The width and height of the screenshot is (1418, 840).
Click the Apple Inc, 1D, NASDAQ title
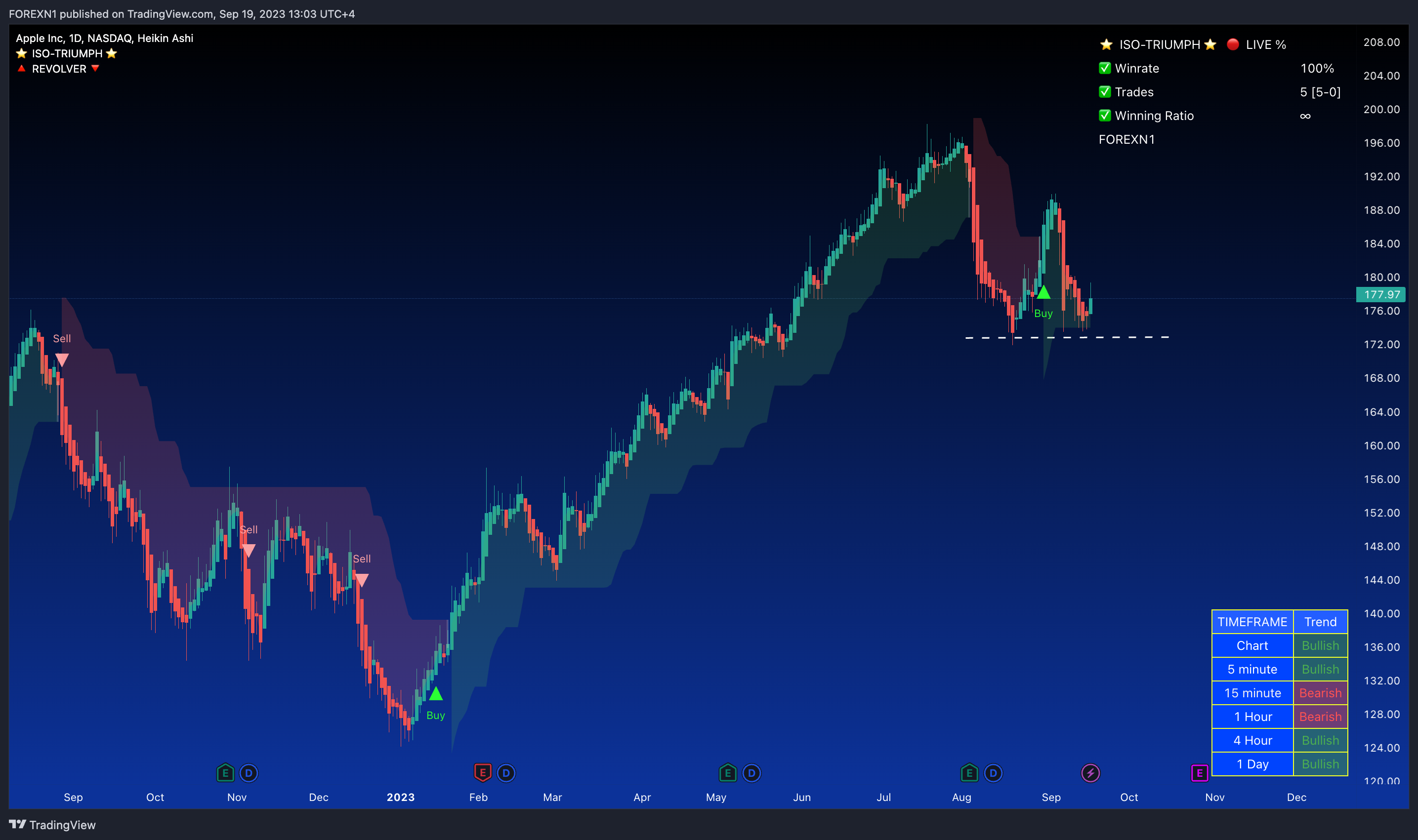click(104, 38)
